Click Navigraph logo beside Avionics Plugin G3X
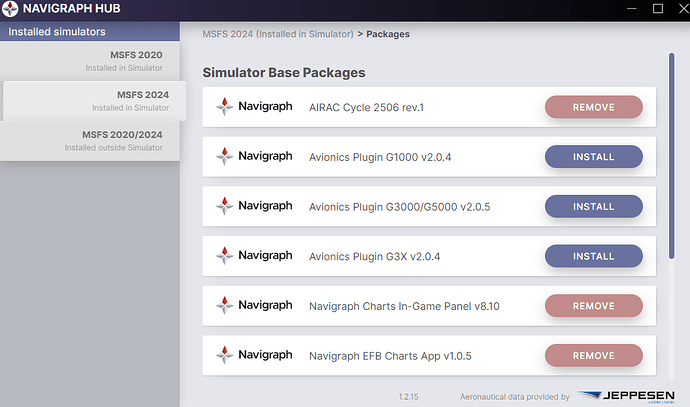Viewport: 690px width, 407px height. click(x=255, y=256)
